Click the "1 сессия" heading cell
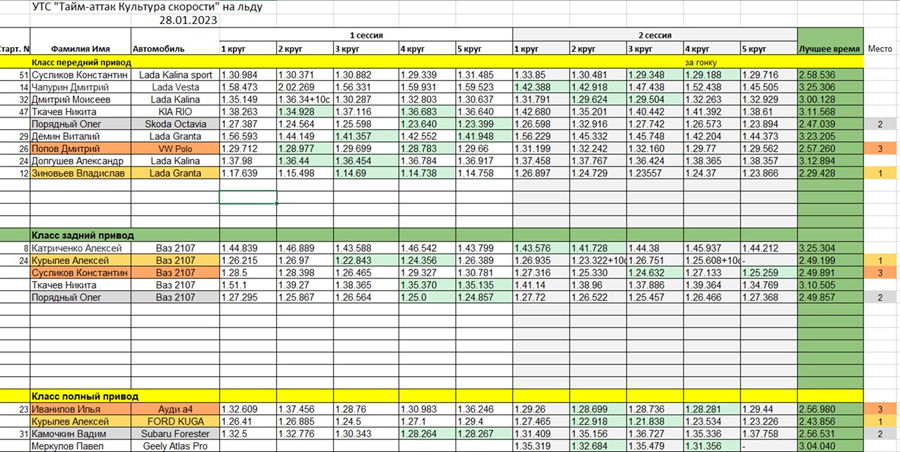The height and width of the screenshot is (452, 900). [364, 34]
